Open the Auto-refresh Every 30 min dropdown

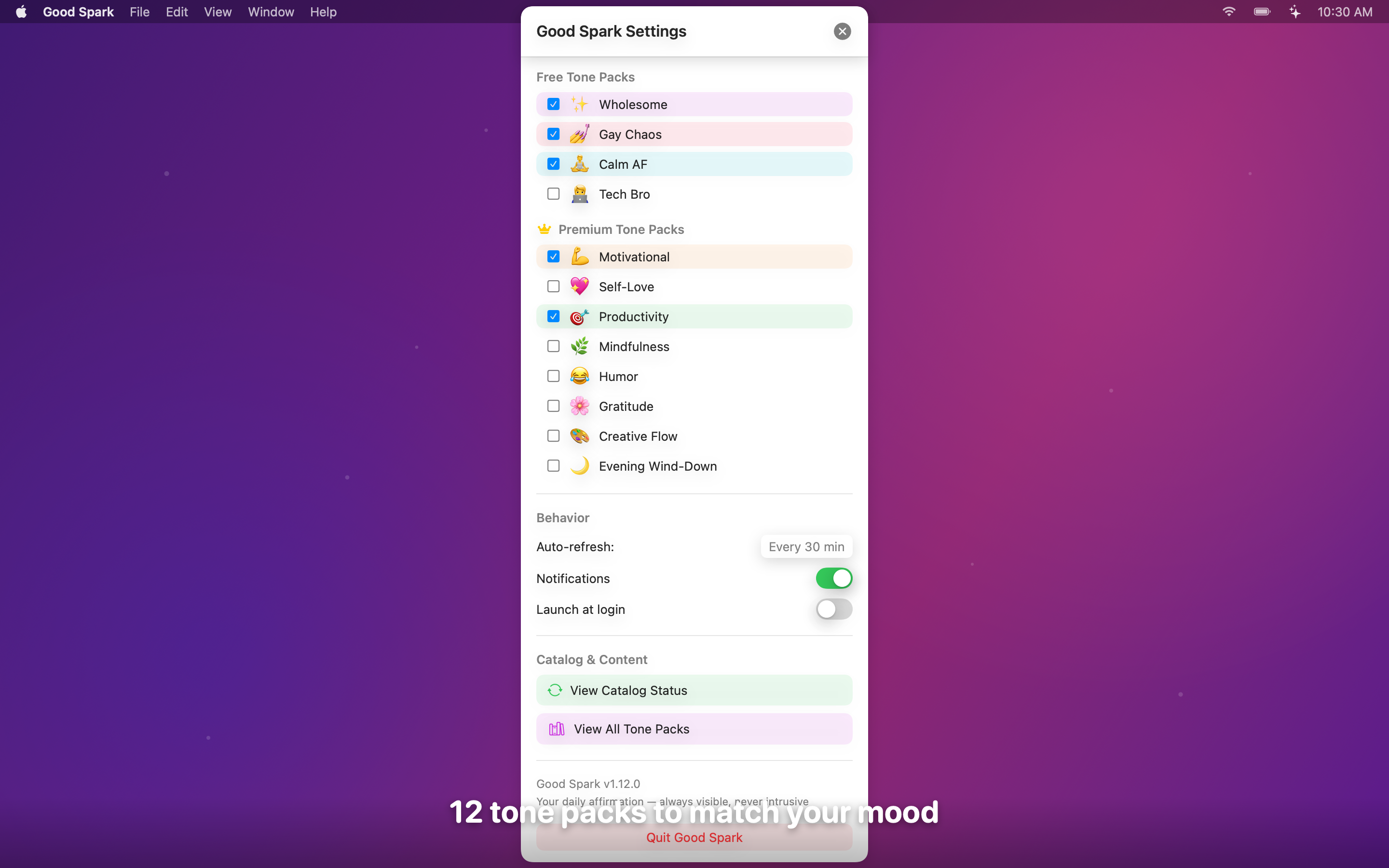click(x=806, y=546)
